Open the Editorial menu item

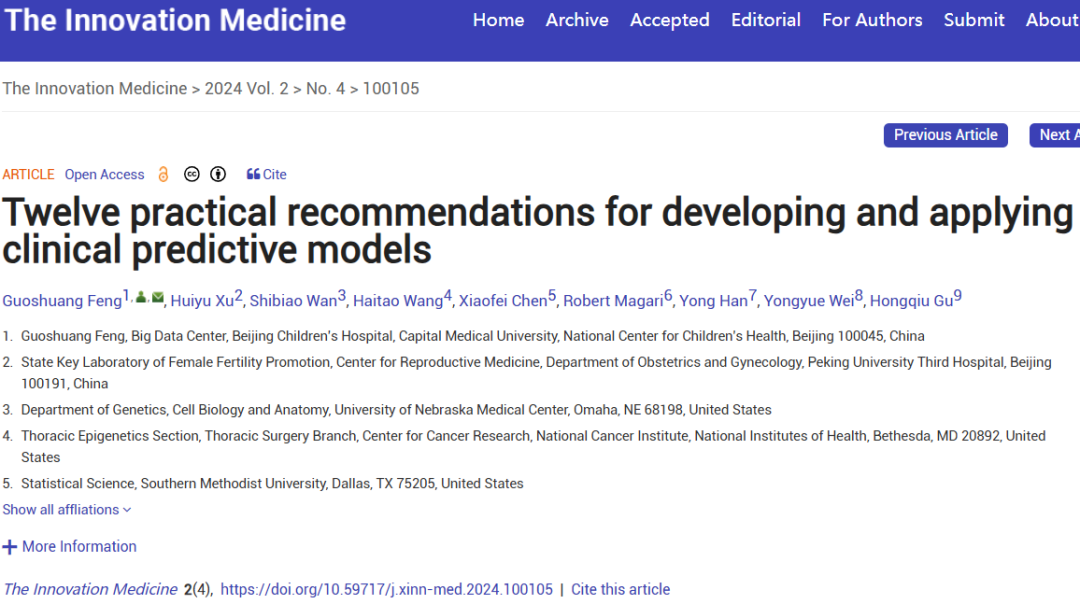coord(766,20)
